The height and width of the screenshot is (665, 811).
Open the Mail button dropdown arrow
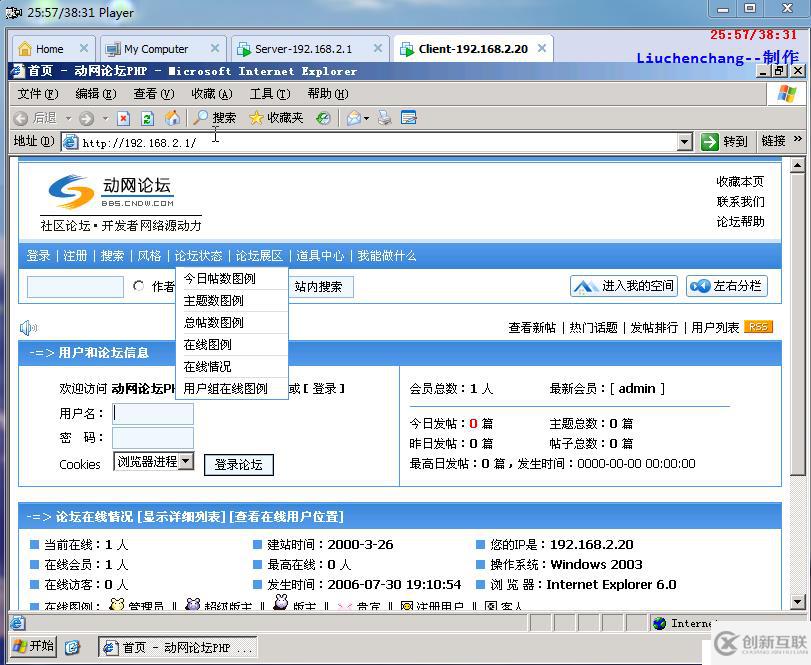tap(367, 118)
